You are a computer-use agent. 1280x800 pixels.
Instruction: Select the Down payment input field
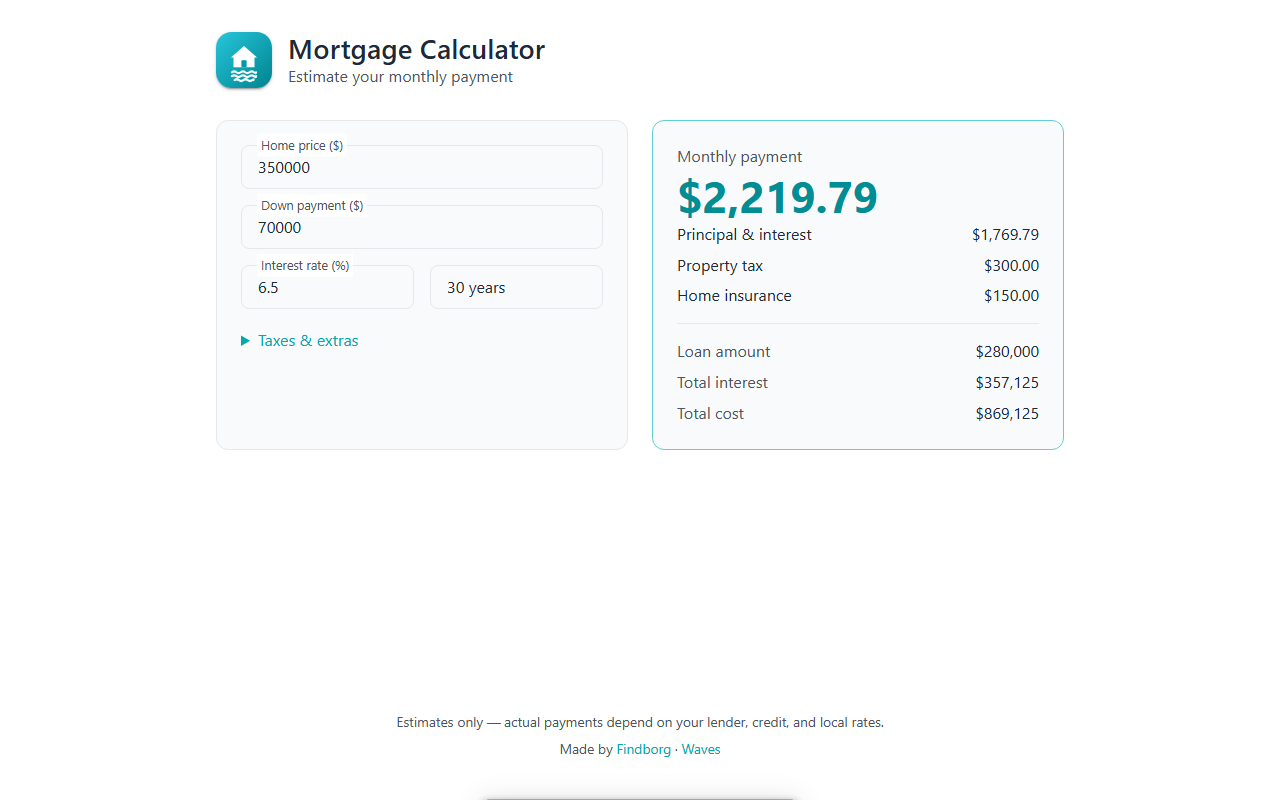(422, 227)
